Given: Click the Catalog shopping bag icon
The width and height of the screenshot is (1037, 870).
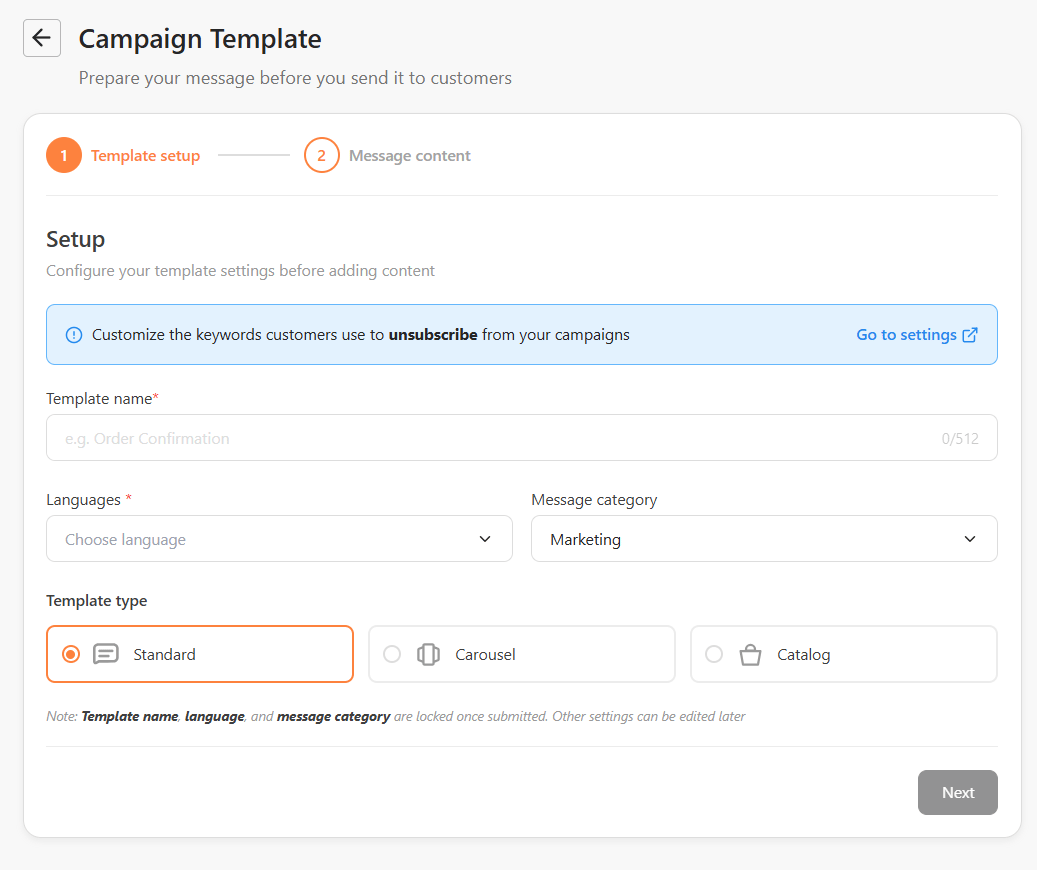Looking at the screenshot, I should point(750,654).
